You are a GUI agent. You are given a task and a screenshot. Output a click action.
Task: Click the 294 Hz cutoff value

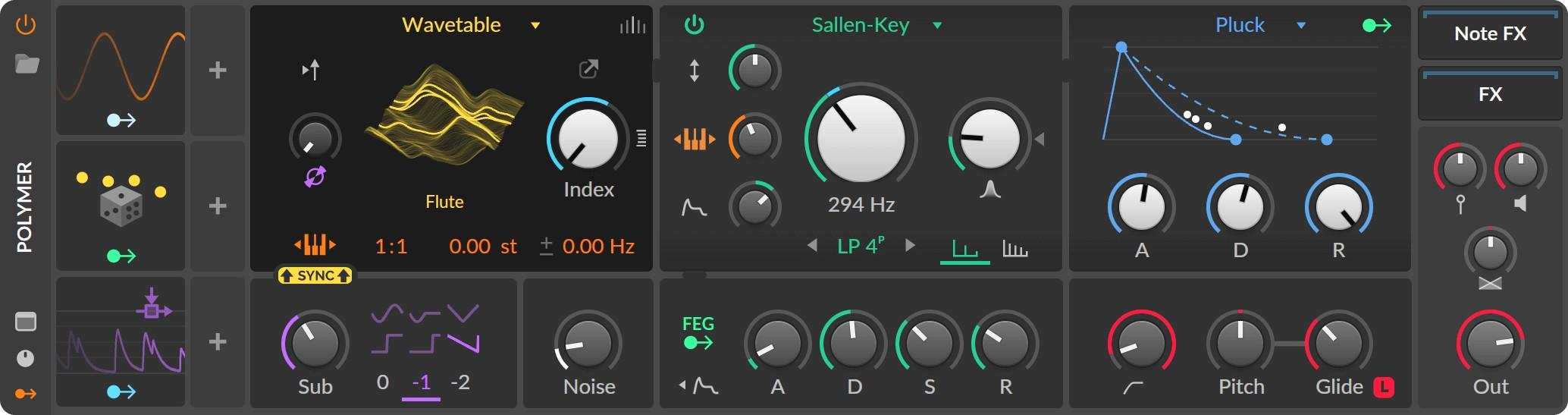click(861, 205)
